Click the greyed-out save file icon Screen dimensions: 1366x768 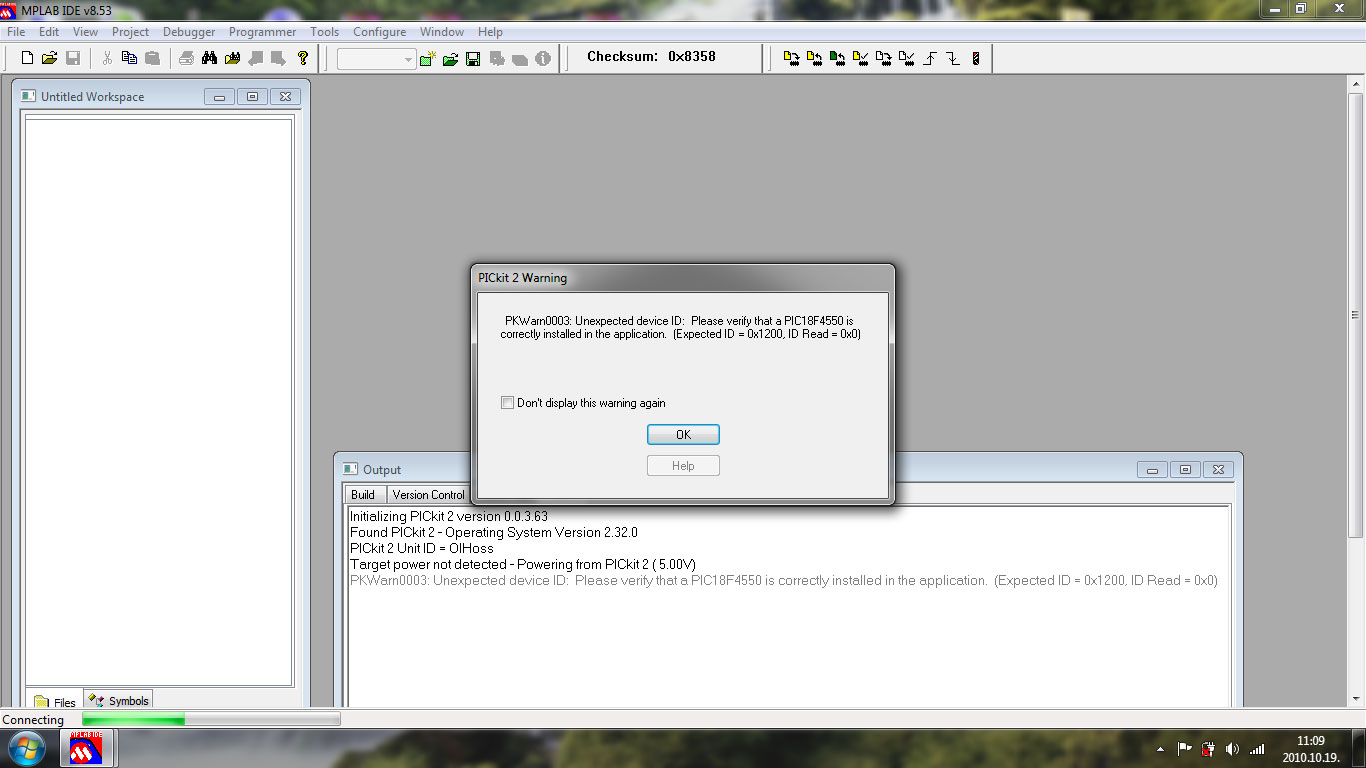click(72, 58)
